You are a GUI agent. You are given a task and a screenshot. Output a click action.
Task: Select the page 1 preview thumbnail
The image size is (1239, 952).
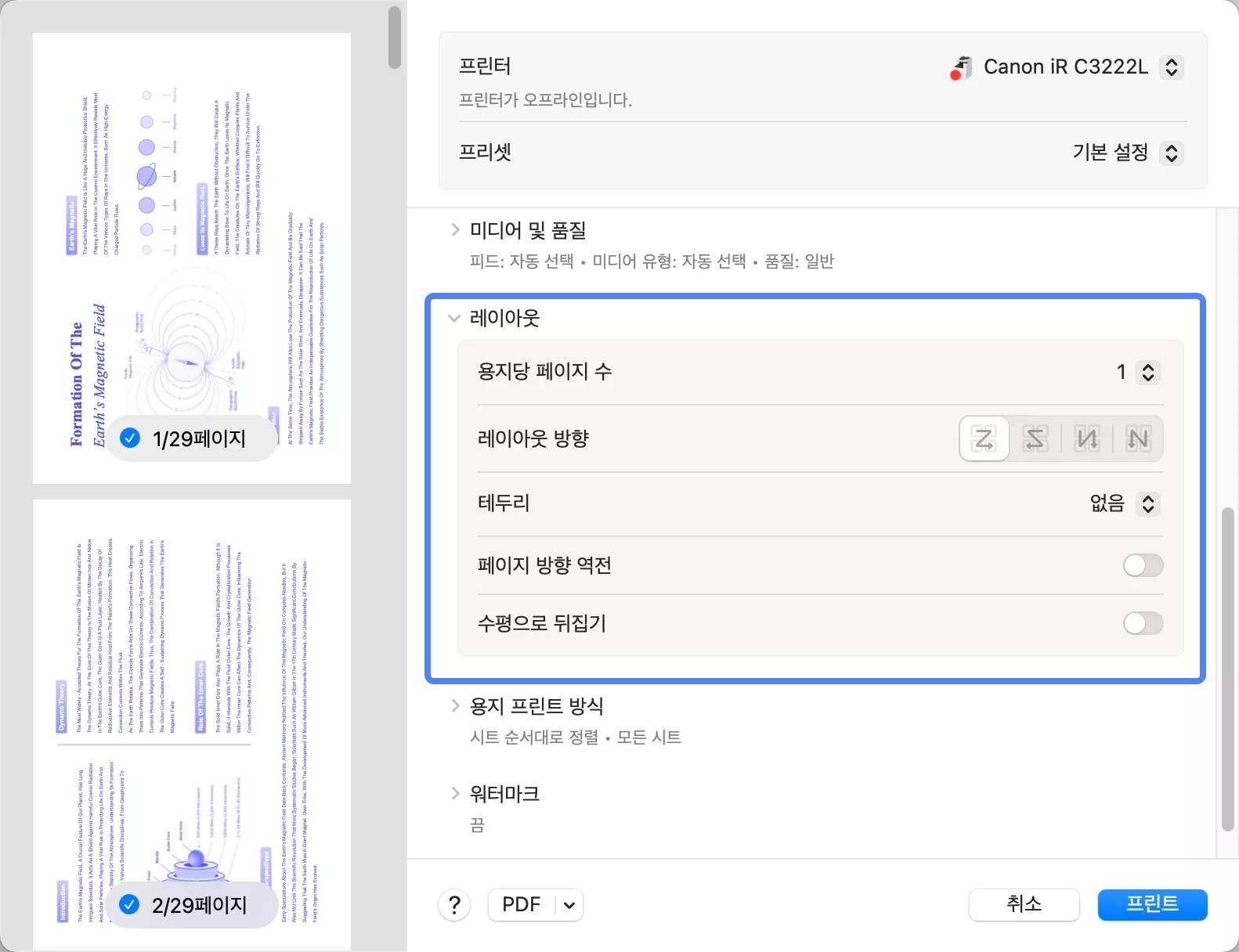click(x=192, y=258)
